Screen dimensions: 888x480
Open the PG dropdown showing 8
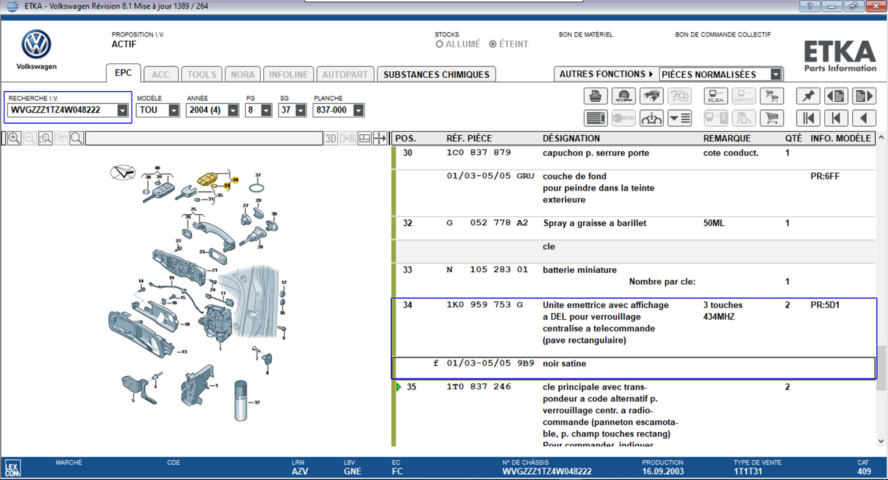266,110
